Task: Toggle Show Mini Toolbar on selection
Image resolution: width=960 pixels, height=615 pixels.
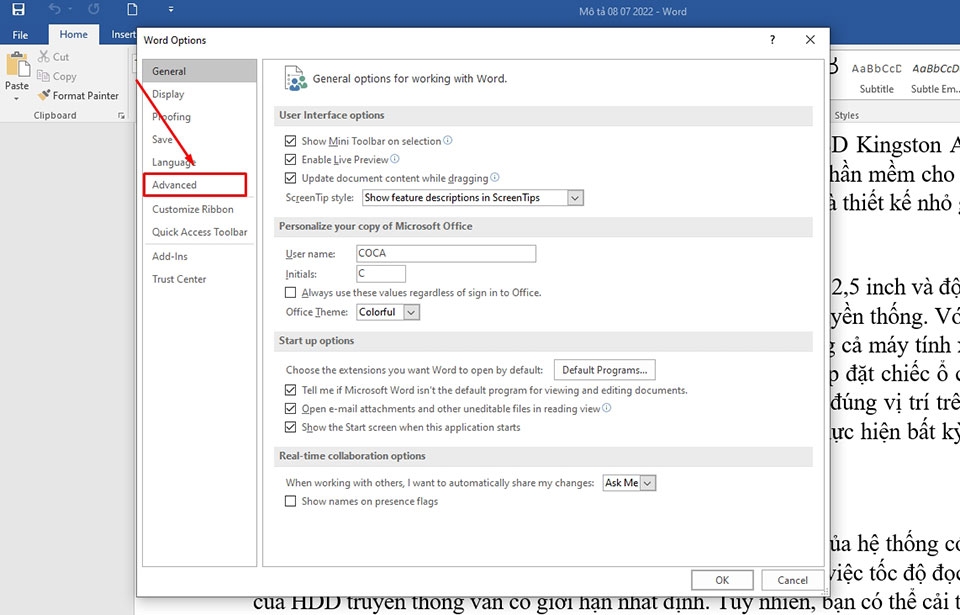Action: [290, 141]
